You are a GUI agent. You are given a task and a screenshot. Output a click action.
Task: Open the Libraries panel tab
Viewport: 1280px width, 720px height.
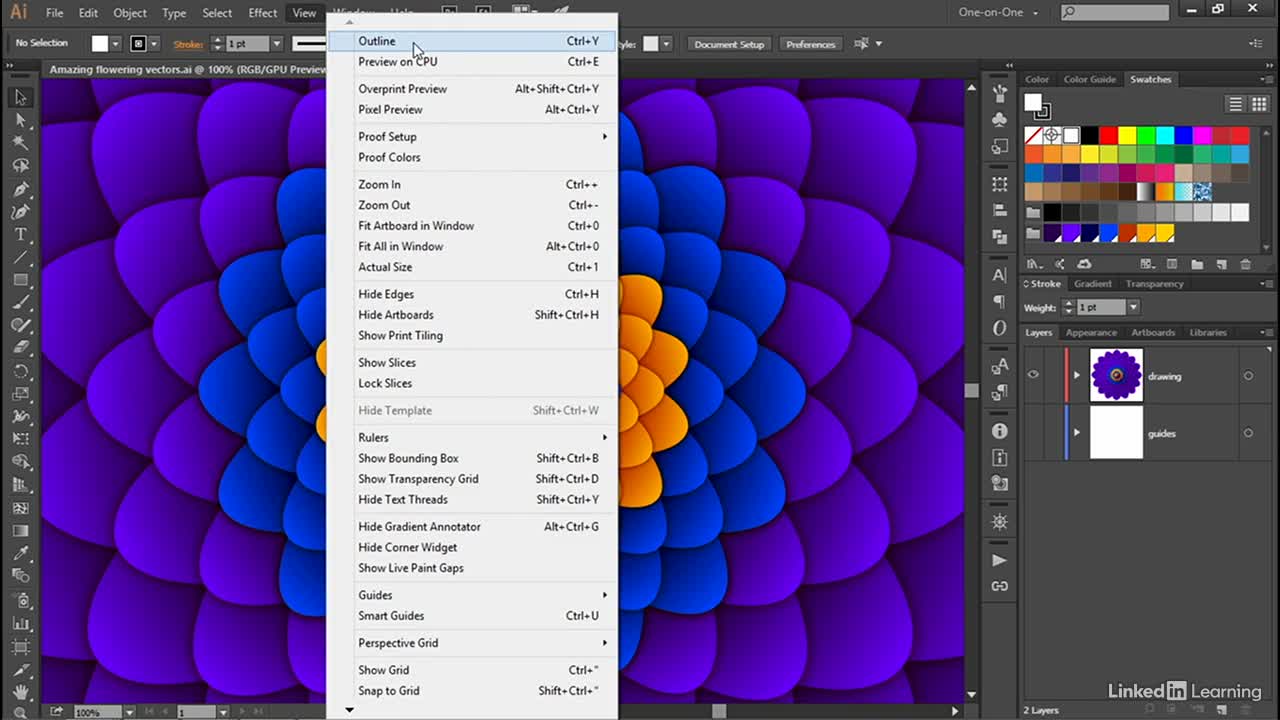[1208, 332]
